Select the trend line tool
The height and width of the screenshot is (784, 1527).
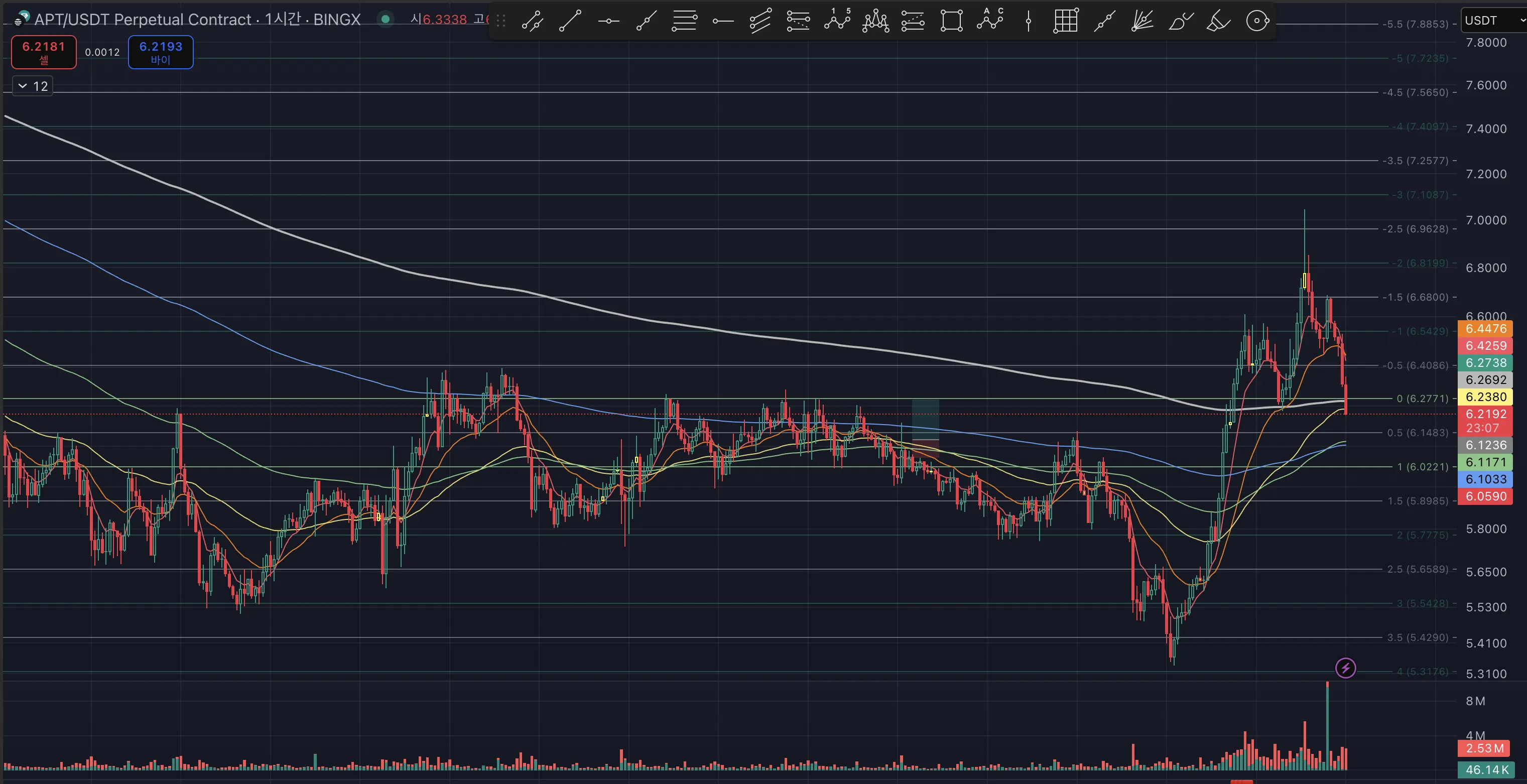[x=570, y=22]
